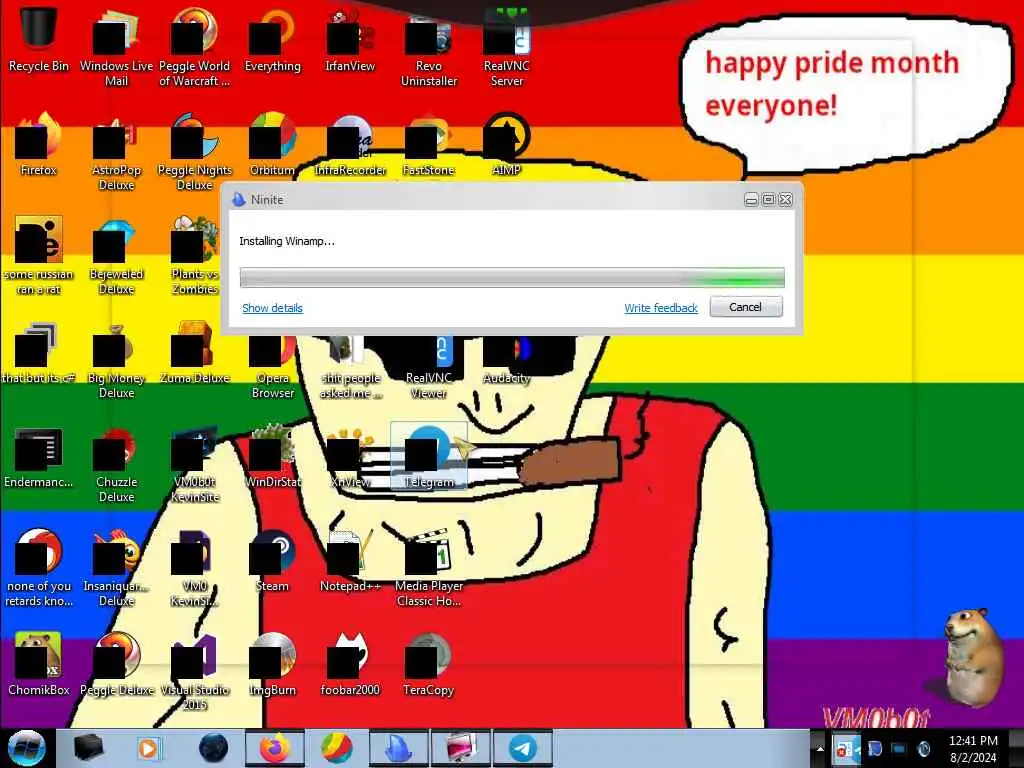
Task: Open 'some russian ran a rat' icon
Action: [x=39, y=255]
